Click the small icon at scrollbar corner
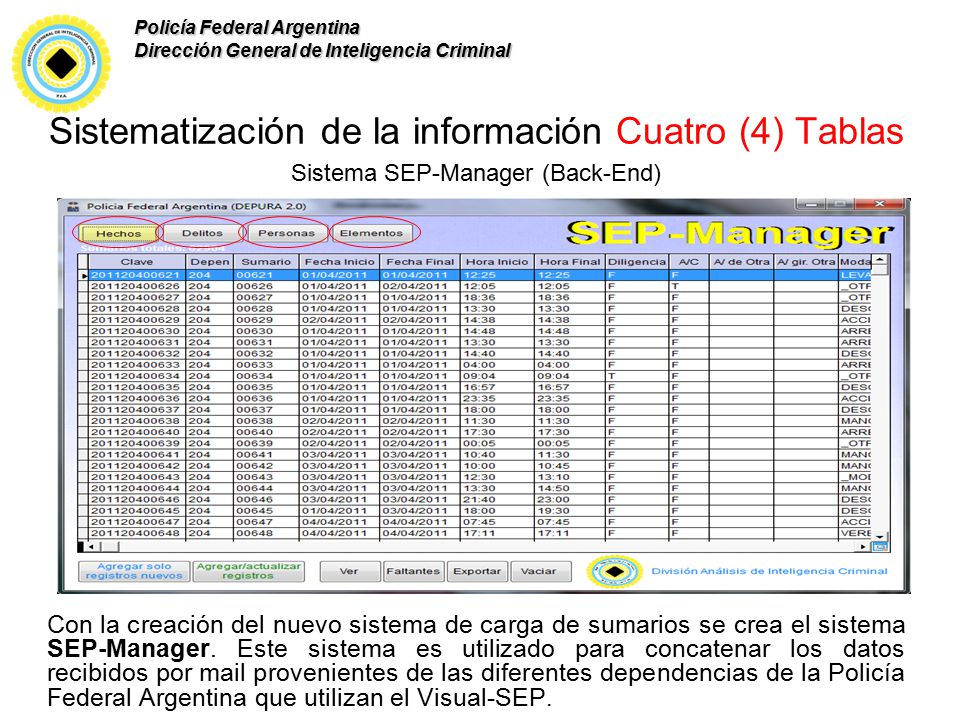Image resolution: width=960 pixels, height=720 pixels. pyautogui.click(x=880, y=547)
